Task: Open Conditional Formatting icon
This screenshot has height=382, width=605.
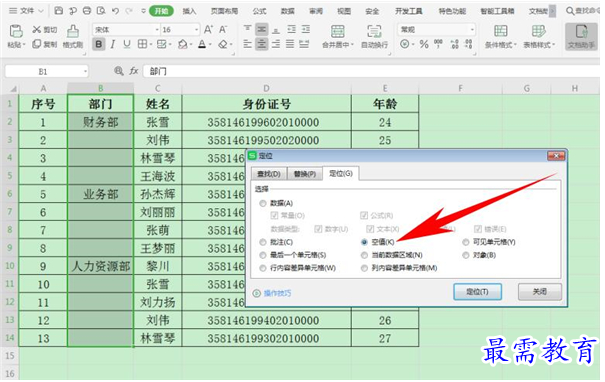Action: click(x=500, y=31)
